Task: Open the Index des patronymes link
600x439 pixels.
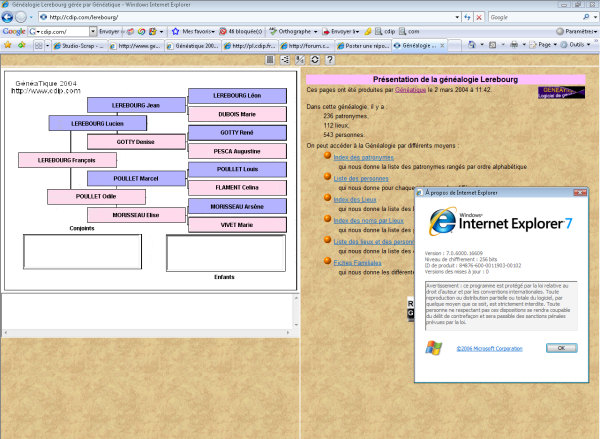Action: pyautogui.click(x=363, y=157)
